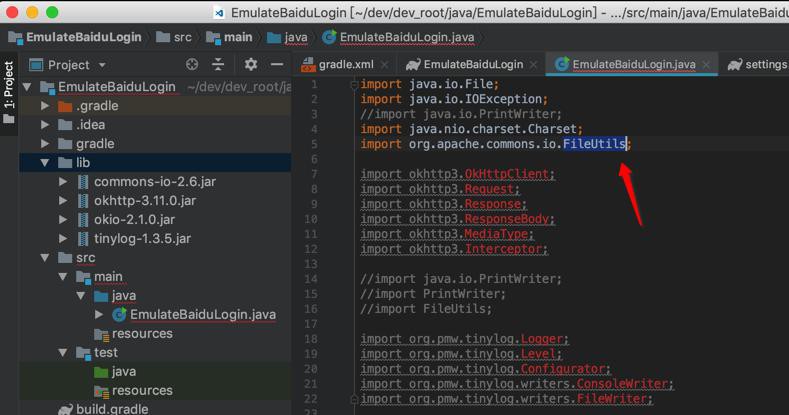The width and height of the screenshot is (789, 415).
Task: Click Configurator import on line 20
Action: (x=563, y=369)
